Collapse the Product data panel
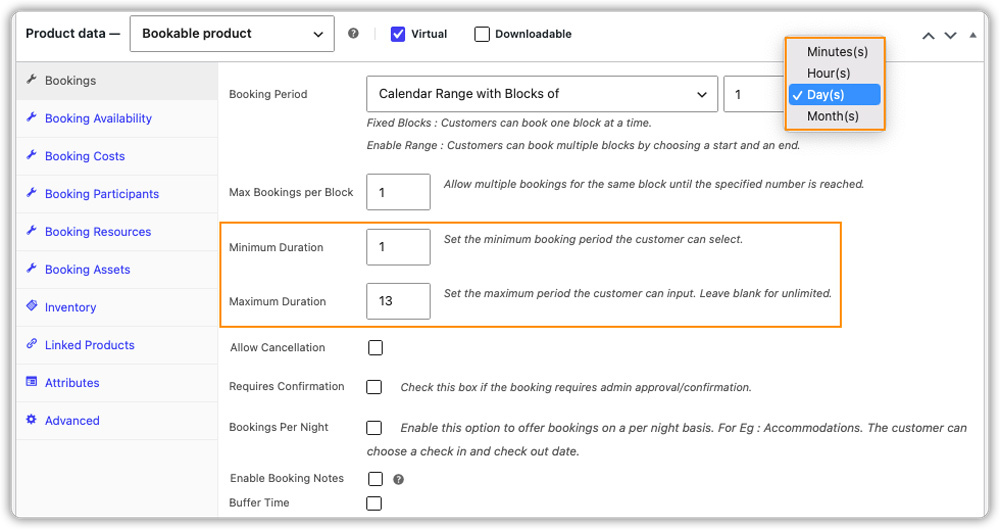The height and width of the screenshot is (530, 1000). tap(973, 35)
